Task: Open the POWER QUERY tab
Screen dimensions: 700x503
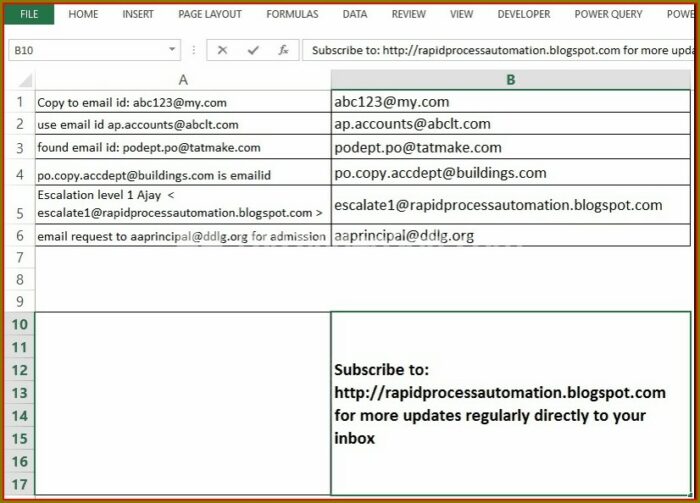Action: click(x=608, y=14)
